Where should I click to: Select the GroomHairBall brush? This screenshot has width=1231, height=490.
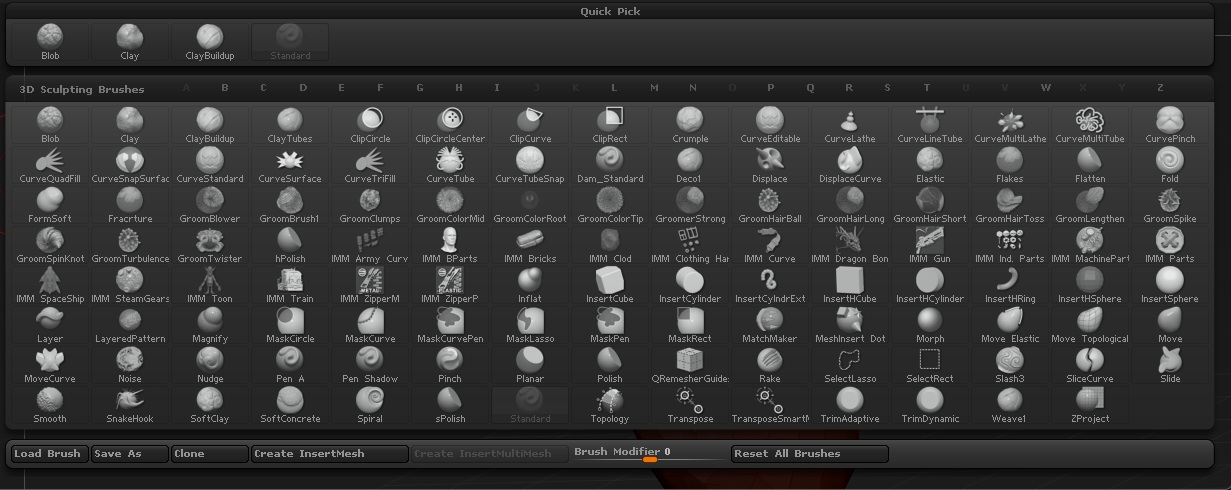(x=770, y=206)
